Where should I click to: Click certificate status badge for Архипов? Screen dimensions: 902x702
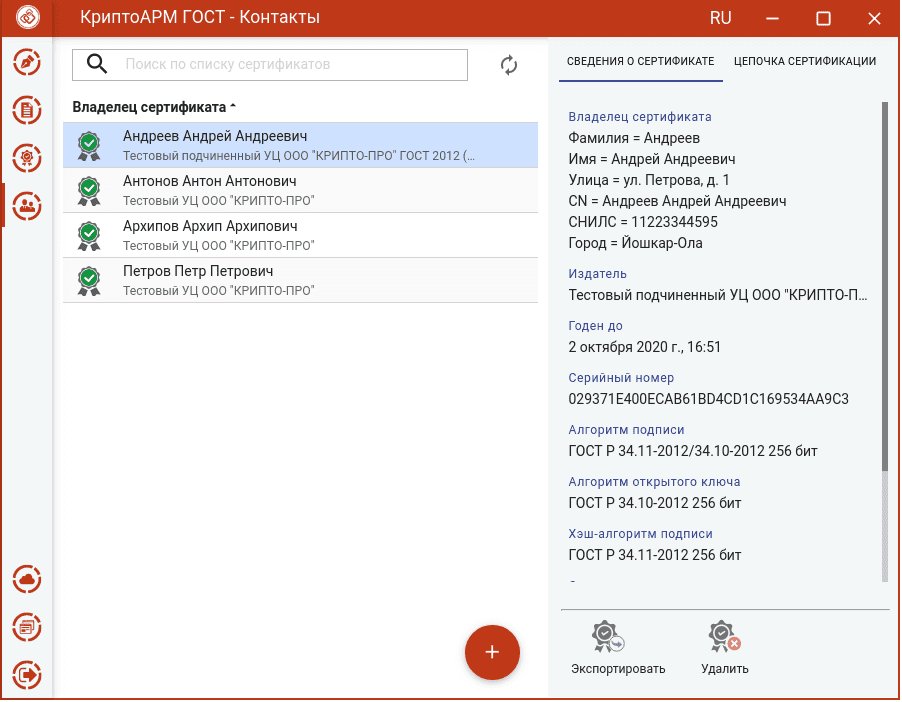click(89, 236)
